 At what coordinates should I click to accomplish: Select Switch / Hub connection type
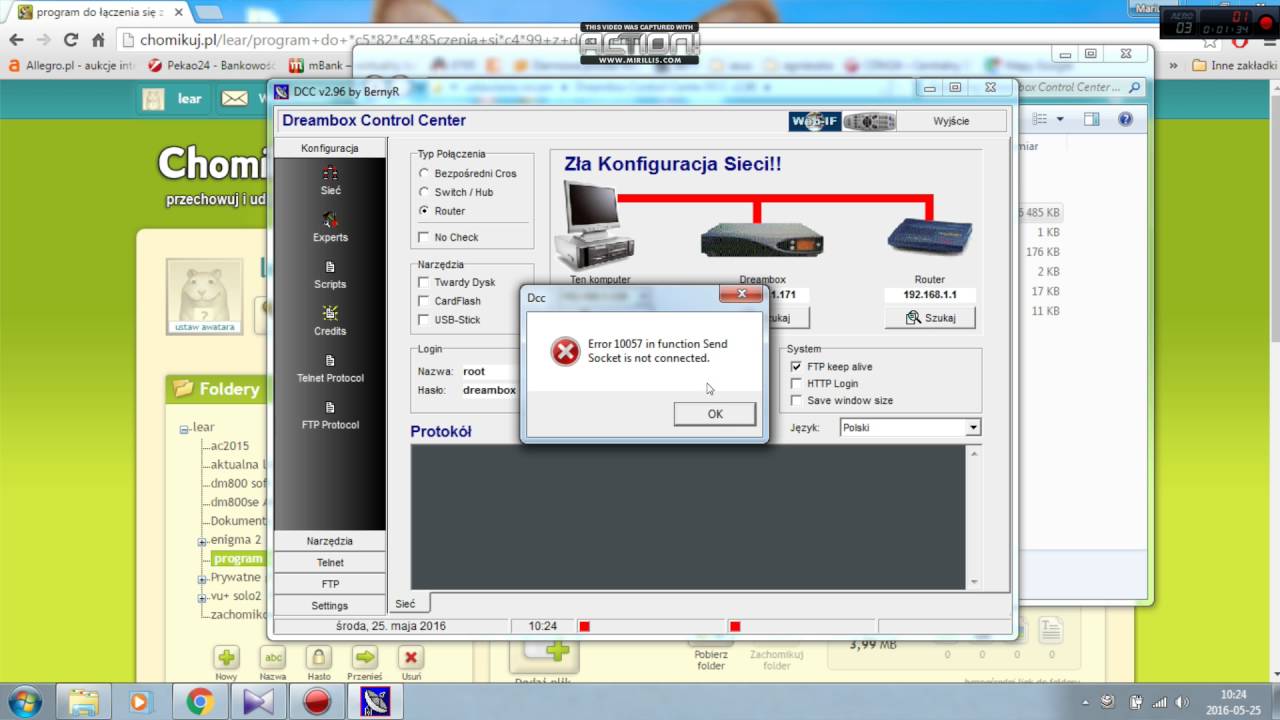click(424, 192)
